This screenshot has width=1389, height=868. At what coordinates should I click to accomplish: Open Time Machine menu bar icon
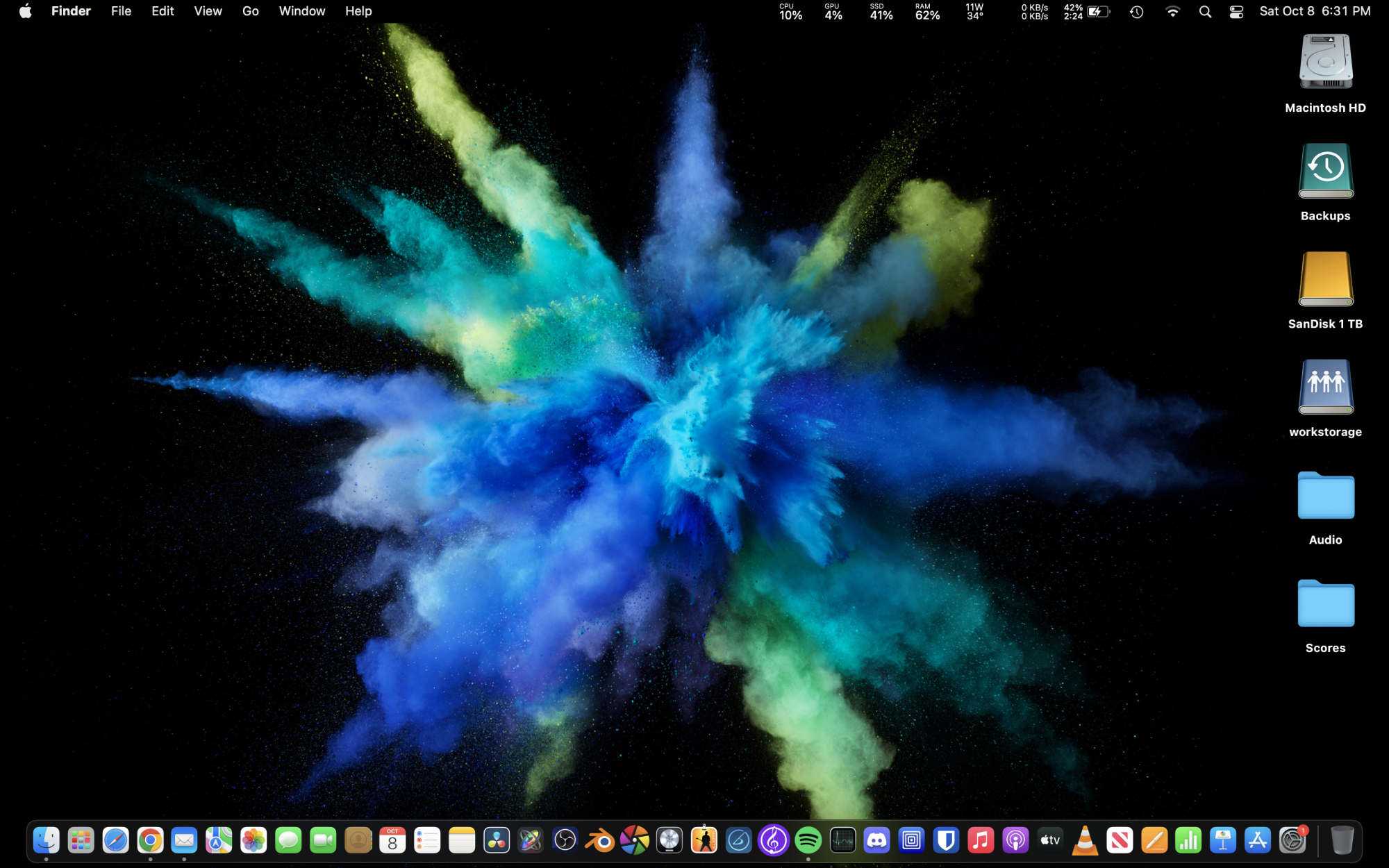(1136, 12)
